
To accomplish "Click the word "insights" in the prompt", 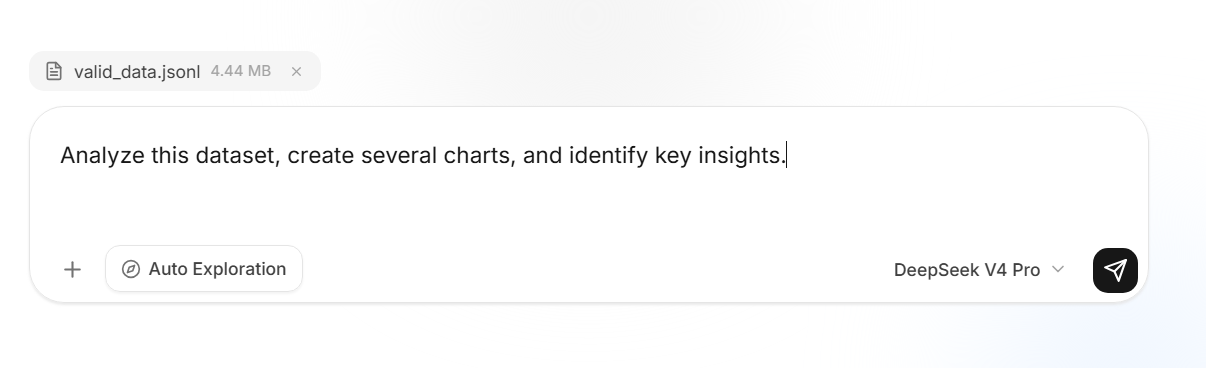I will pos(739,156).
